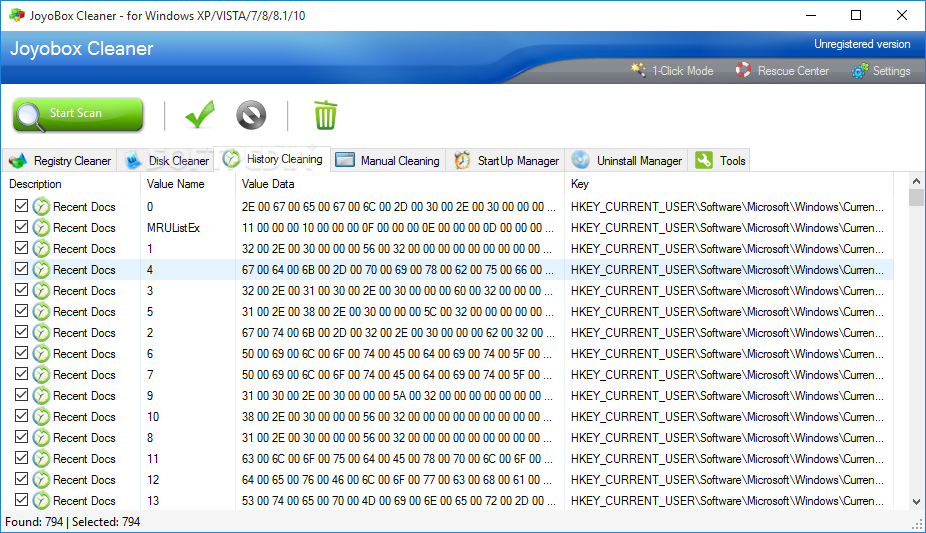Open the Manual Cleaning tab

[x=388, y=161]
